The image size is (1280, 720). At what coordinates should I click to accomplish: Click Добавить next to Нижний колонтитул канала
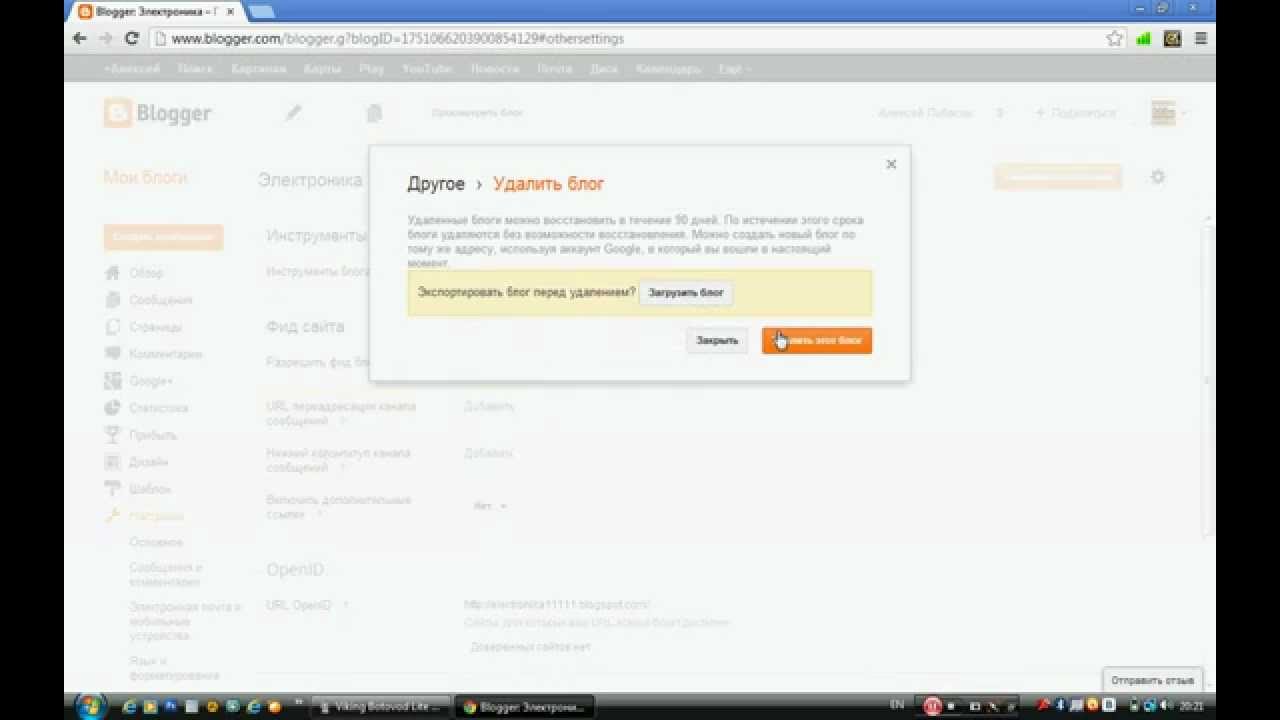pos(489,454)
